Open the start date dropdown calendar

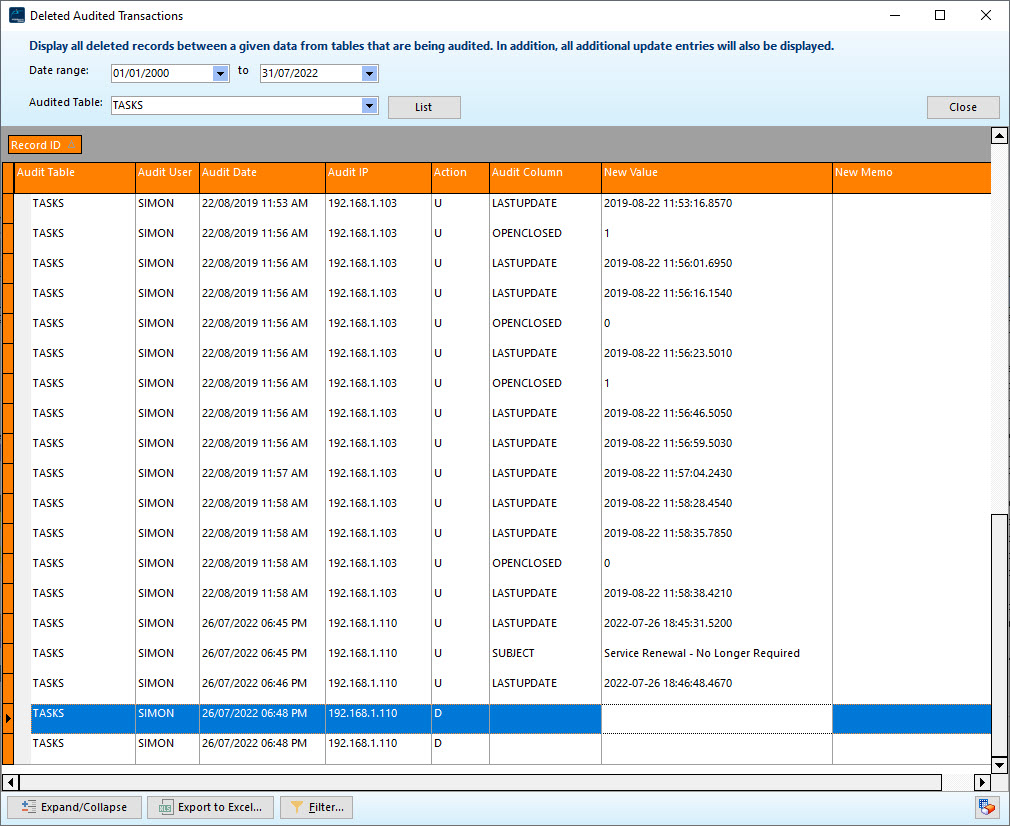coord(220,73)
